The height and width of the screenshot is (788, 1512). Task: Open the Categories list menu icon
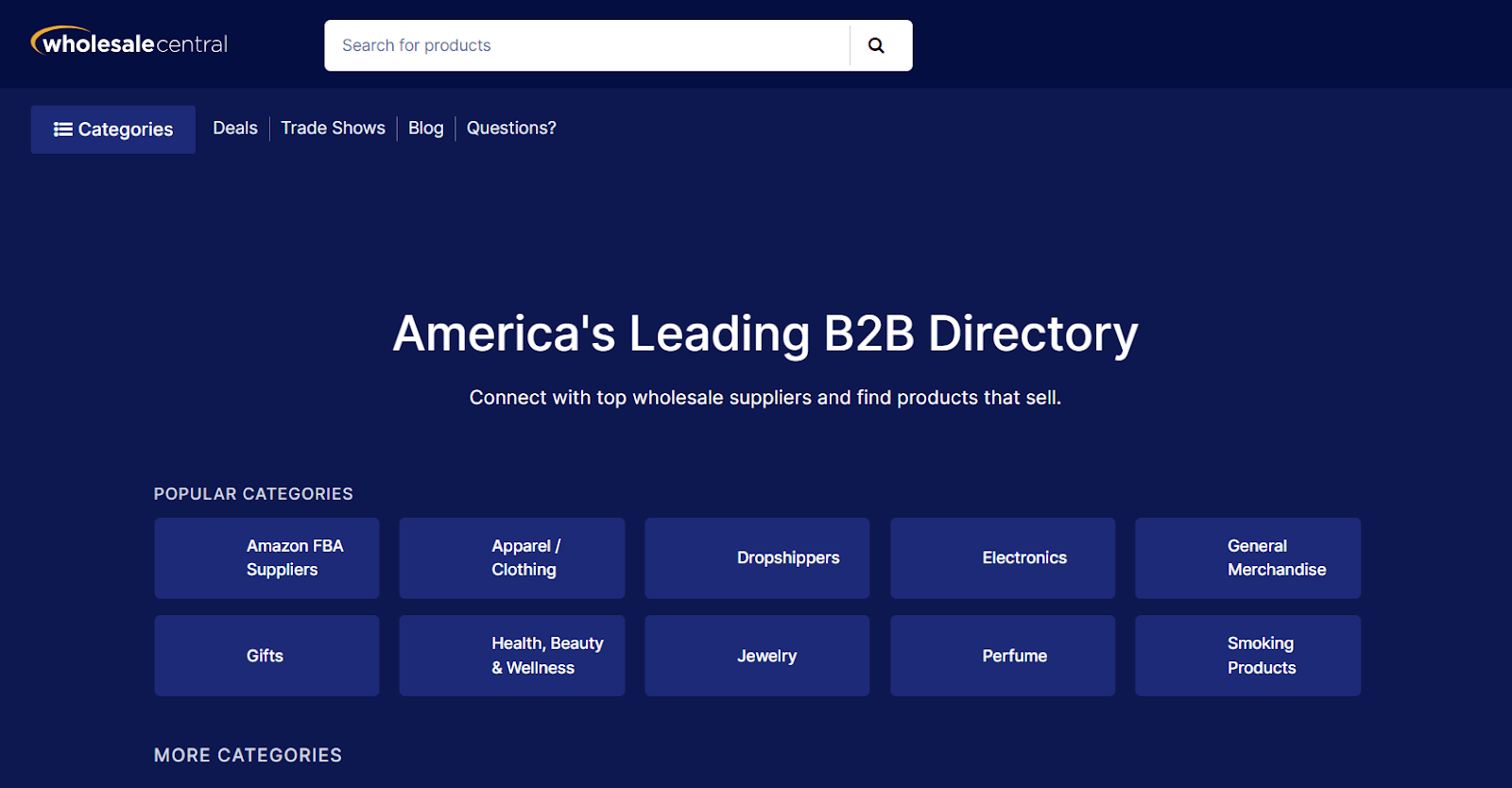point(63,129)
